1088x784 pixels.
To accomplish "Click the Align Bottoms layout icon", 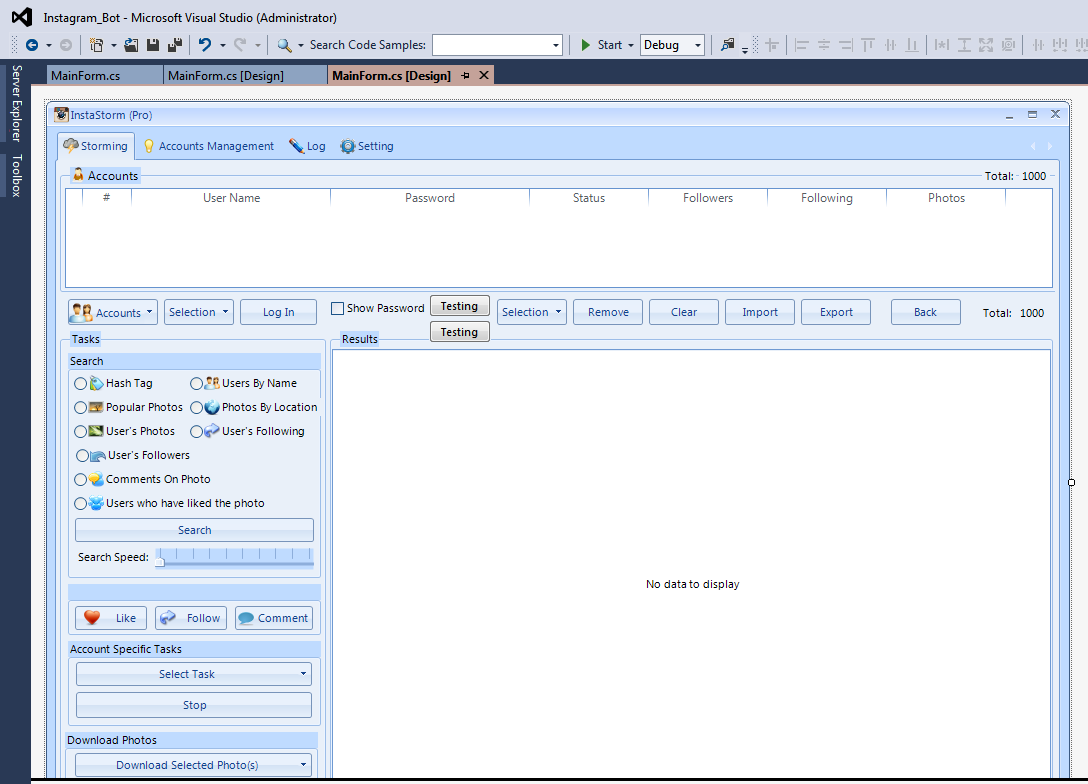I will tap(912, 45).
